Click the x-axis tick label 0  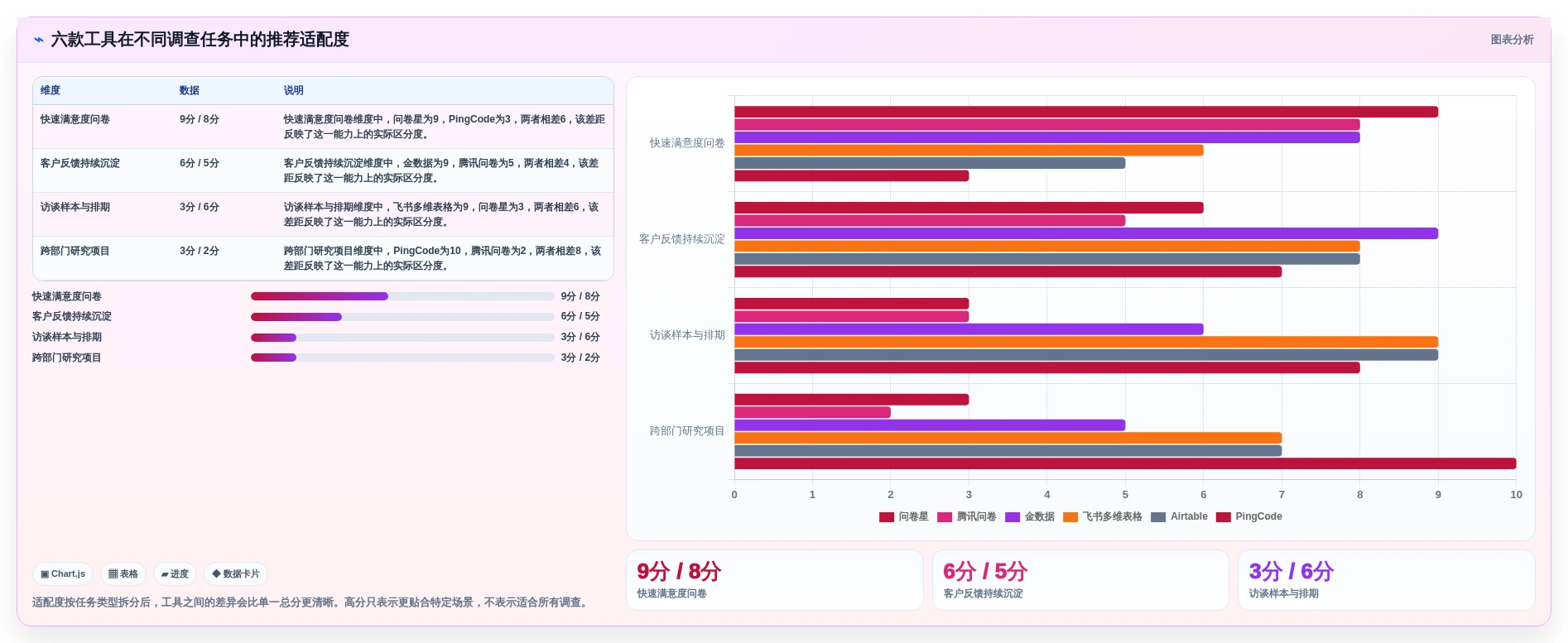(x=734, y=495)
